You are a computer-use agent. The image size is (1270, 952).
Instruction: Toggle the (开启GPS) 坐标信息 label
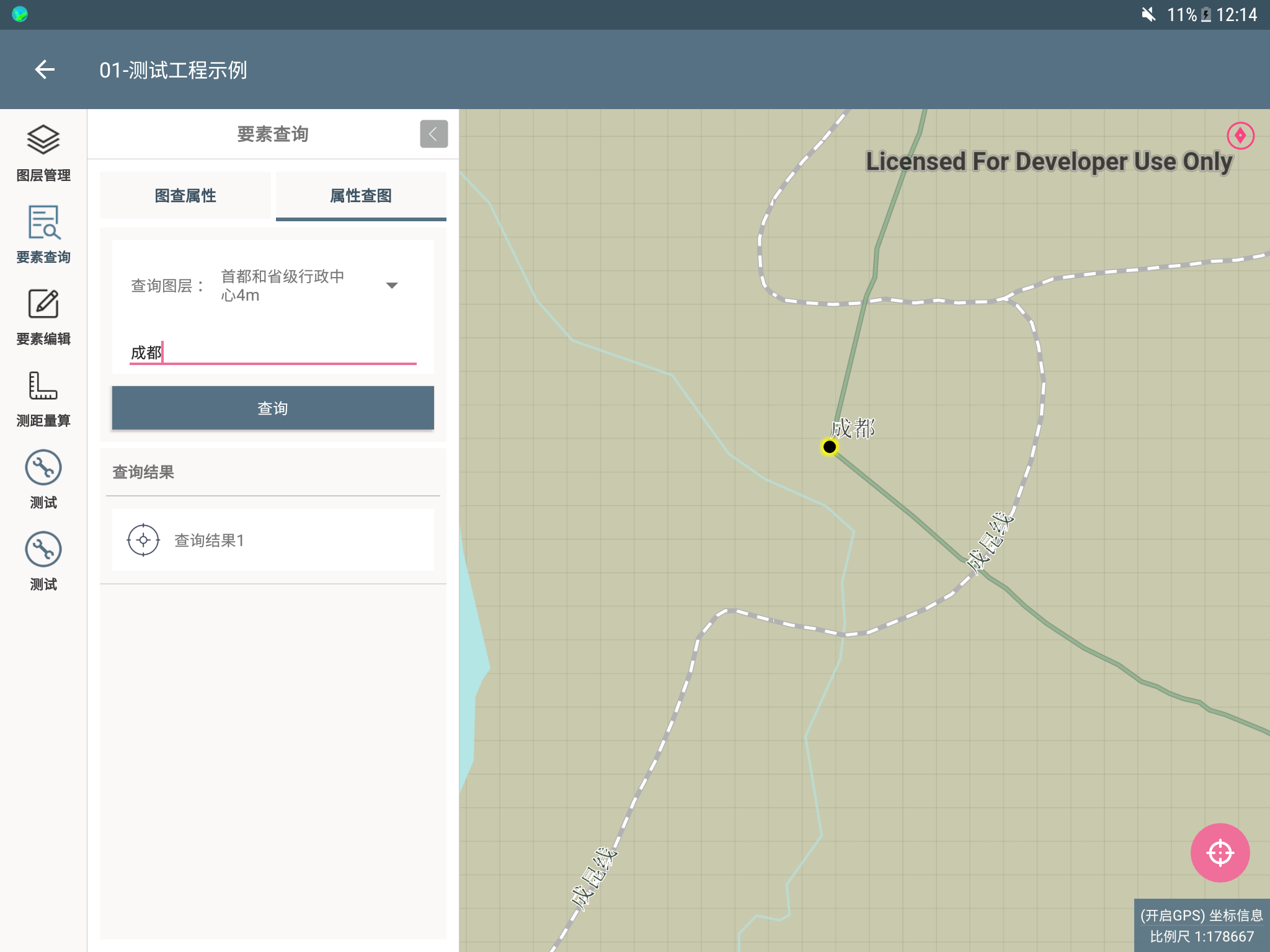coord(1201,915)
